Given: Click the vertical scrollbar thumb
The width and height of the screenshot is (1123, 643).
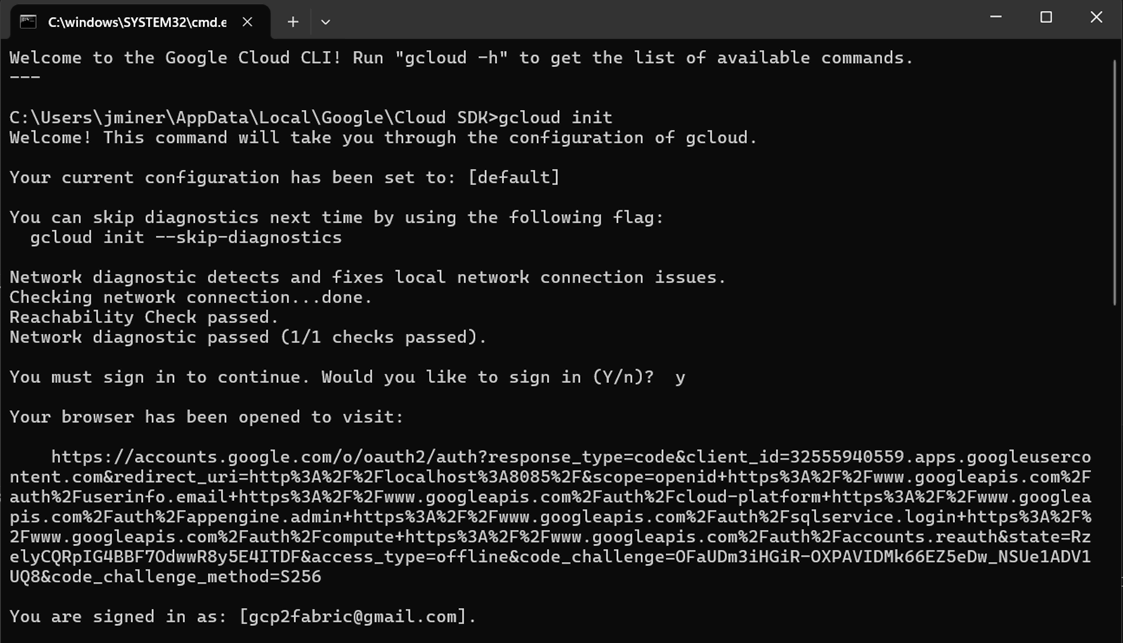Looking at the screenshot, I should (x=1115, y=180).
